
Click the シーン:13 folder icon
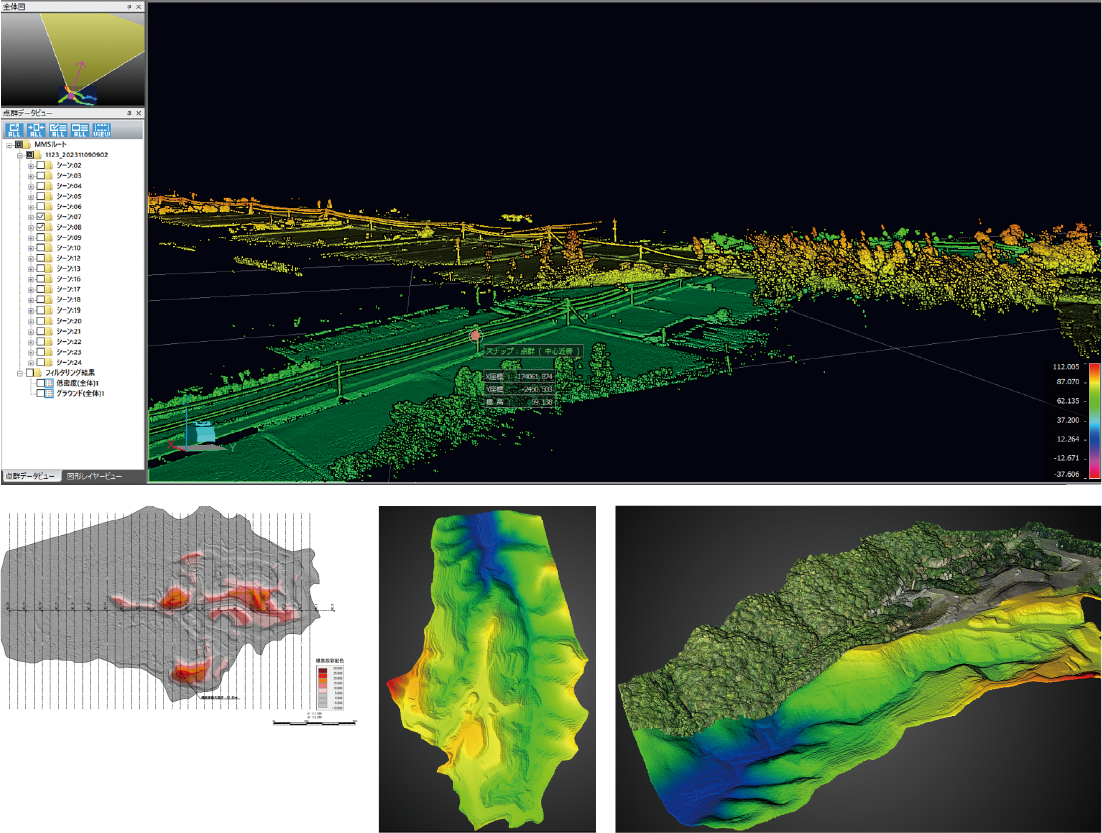click(50, 269)
